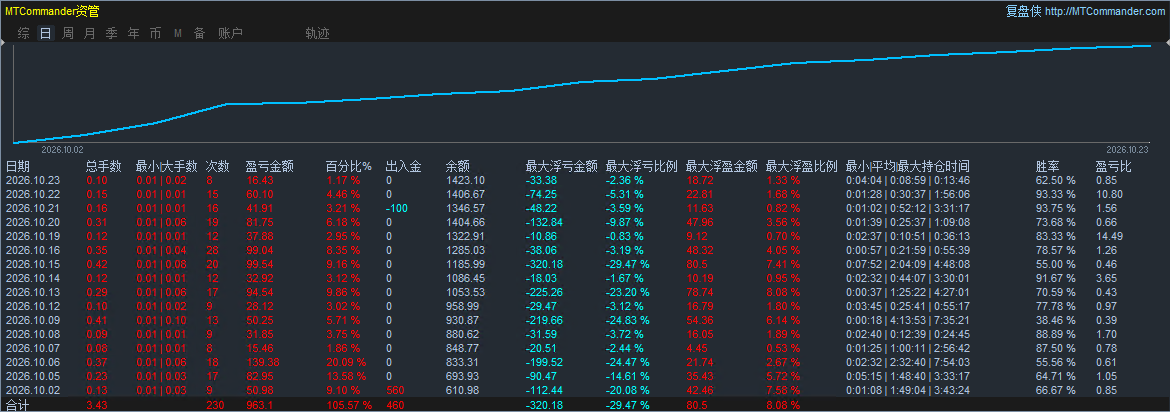This screenshot has width=1170, height=412.
Task: Sort by the 日期 column header
Action: pos(18,166)
